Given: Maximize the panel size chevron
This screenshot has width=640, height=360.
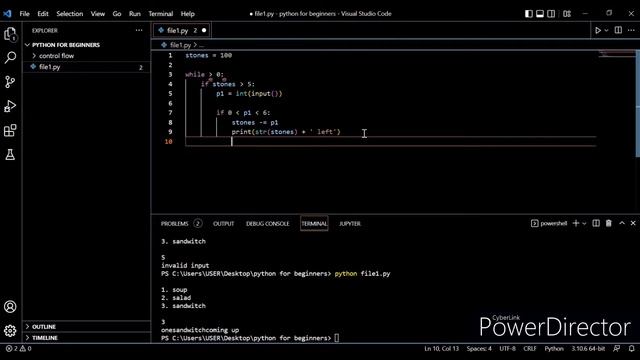Looking at the screenshot, I should coord(622,223).
